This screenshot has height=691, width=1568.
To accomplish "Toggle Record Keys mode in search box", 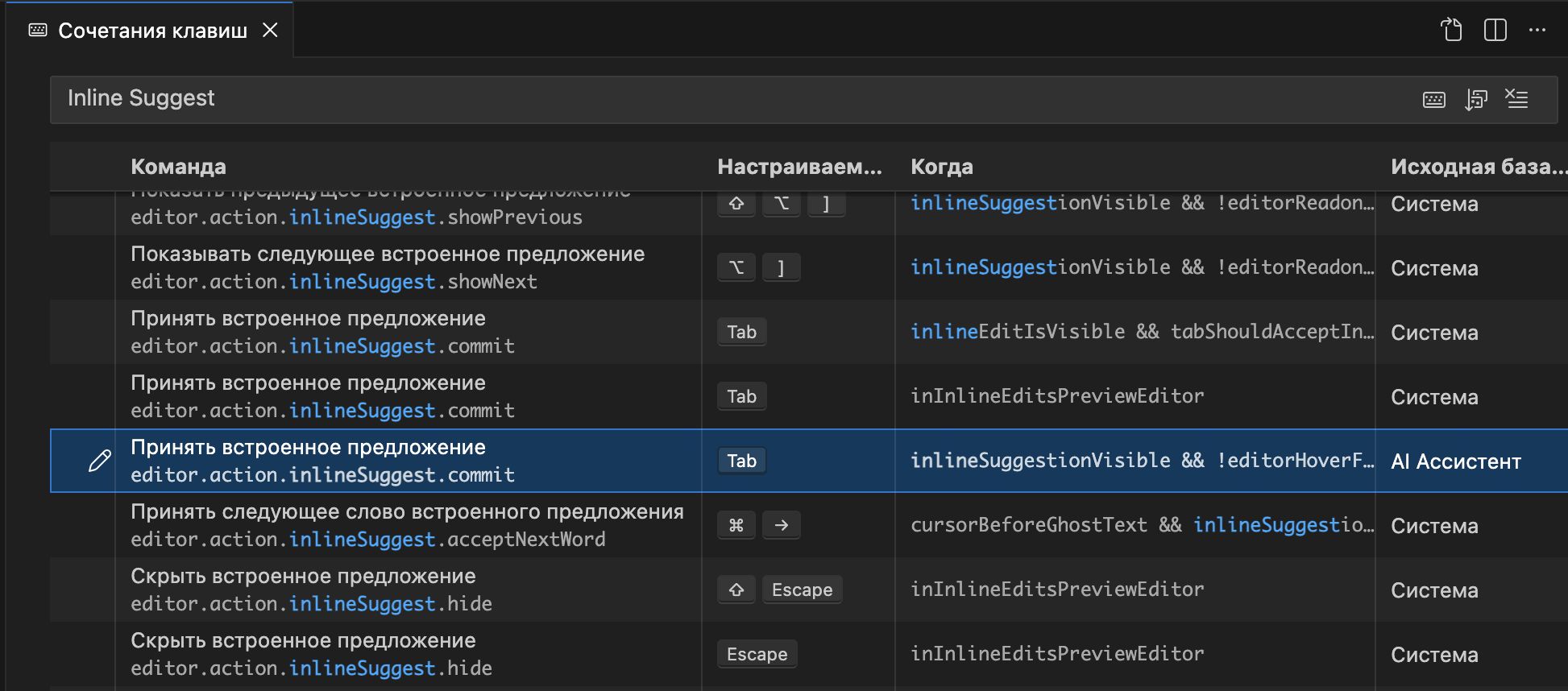I will tap(1434, 99).
